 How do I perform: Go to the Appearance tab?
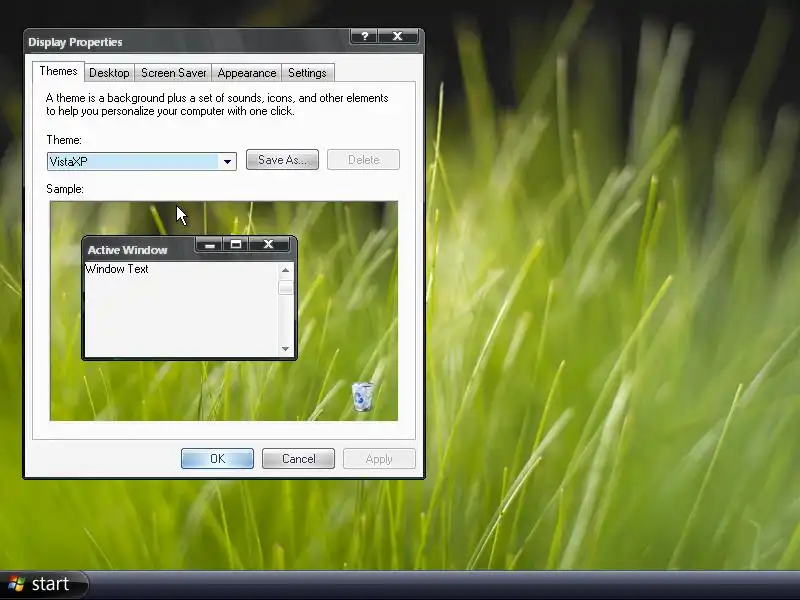(x=247, y=73)
